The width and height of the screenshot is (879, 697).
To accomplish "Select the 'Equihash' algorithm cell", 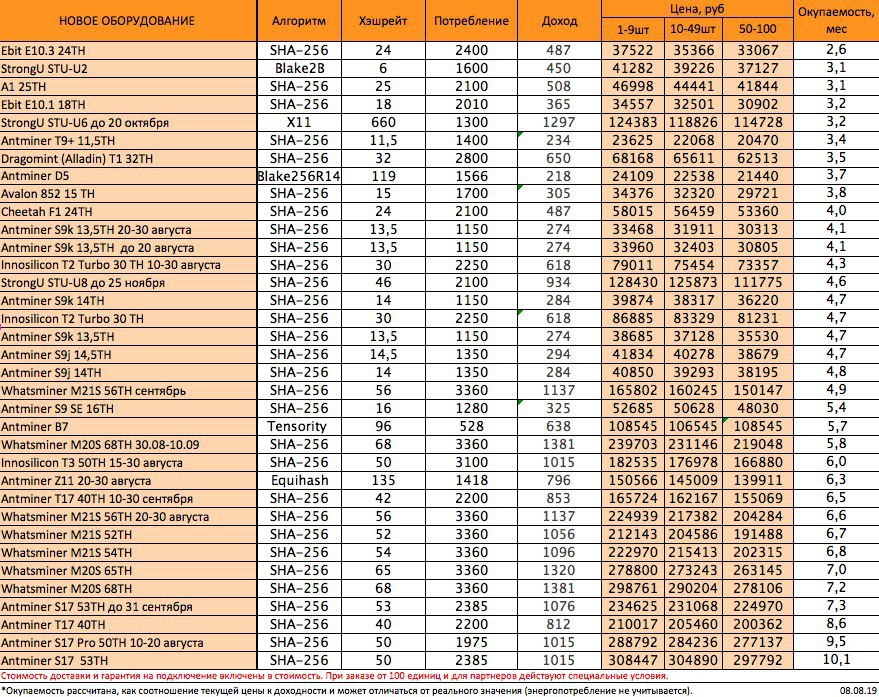I will coord(299,481).
